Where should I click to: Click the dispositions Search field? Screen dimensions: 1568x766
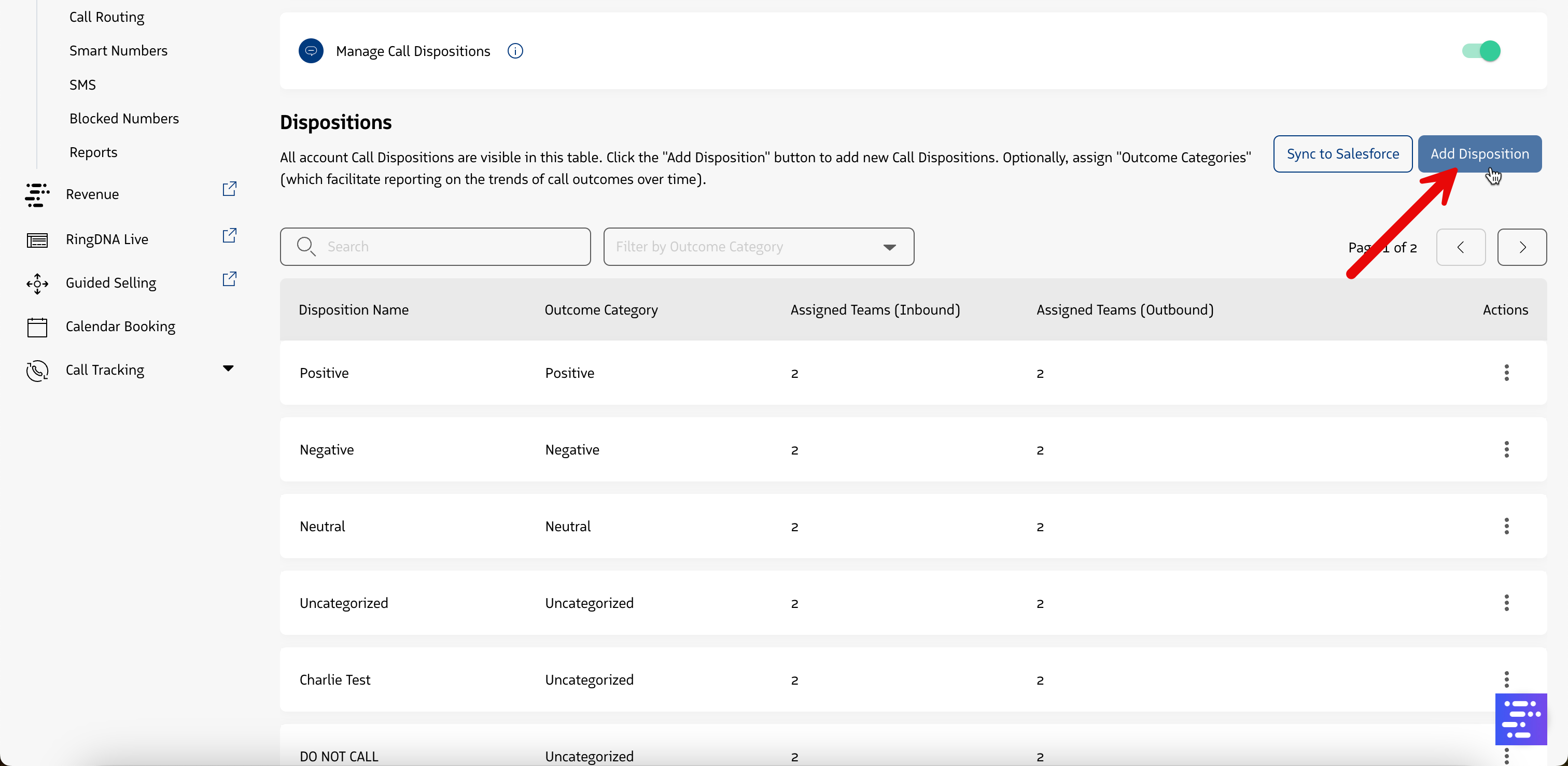pos(435,247)
